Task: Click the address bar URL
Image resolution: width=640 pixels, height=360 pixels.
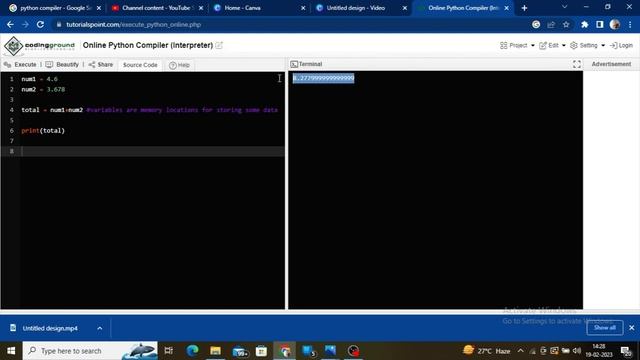Action: (x=133, y=24)
